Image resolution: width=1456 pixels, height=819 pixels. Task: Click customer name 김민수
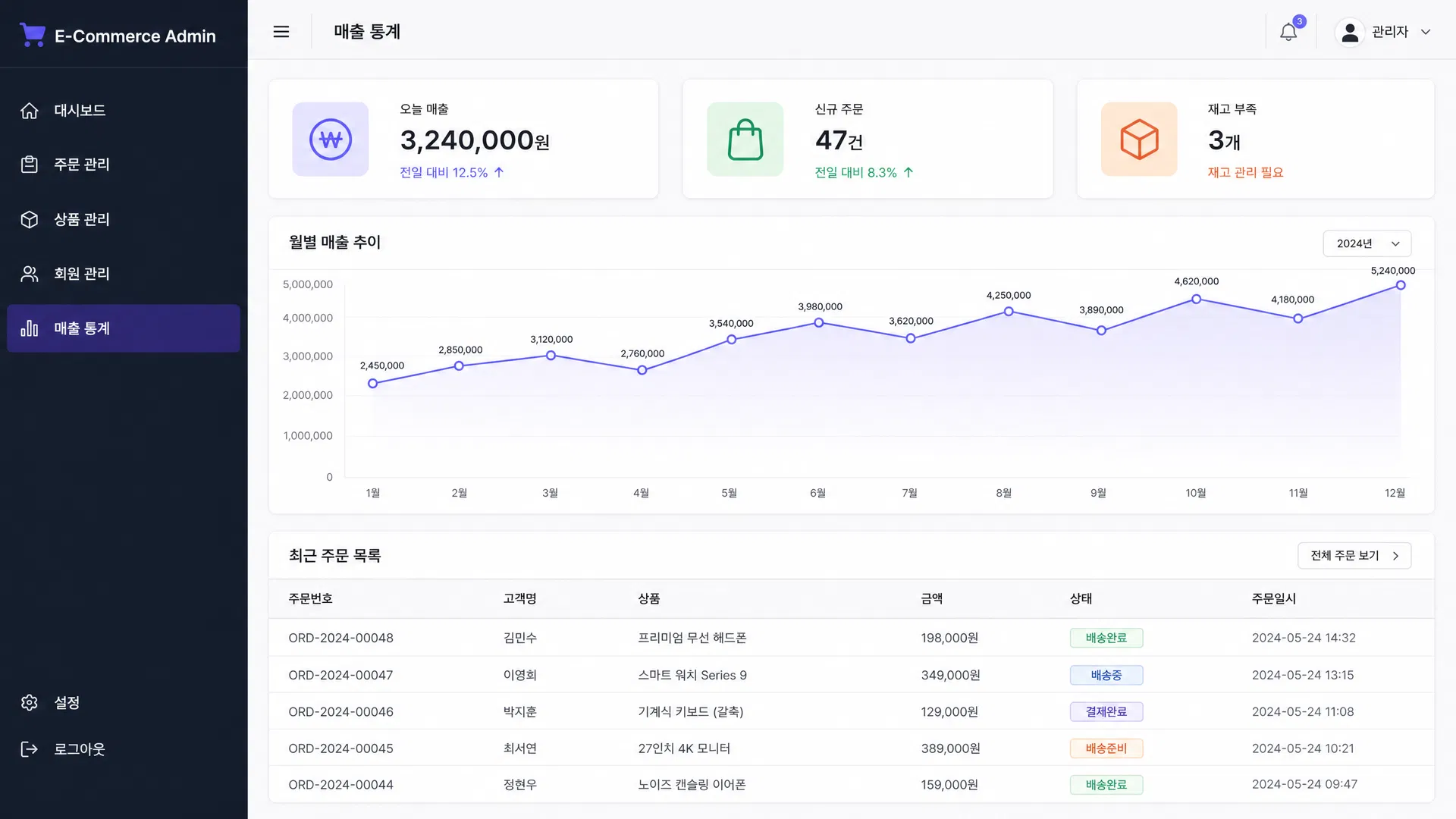[519, 639]
